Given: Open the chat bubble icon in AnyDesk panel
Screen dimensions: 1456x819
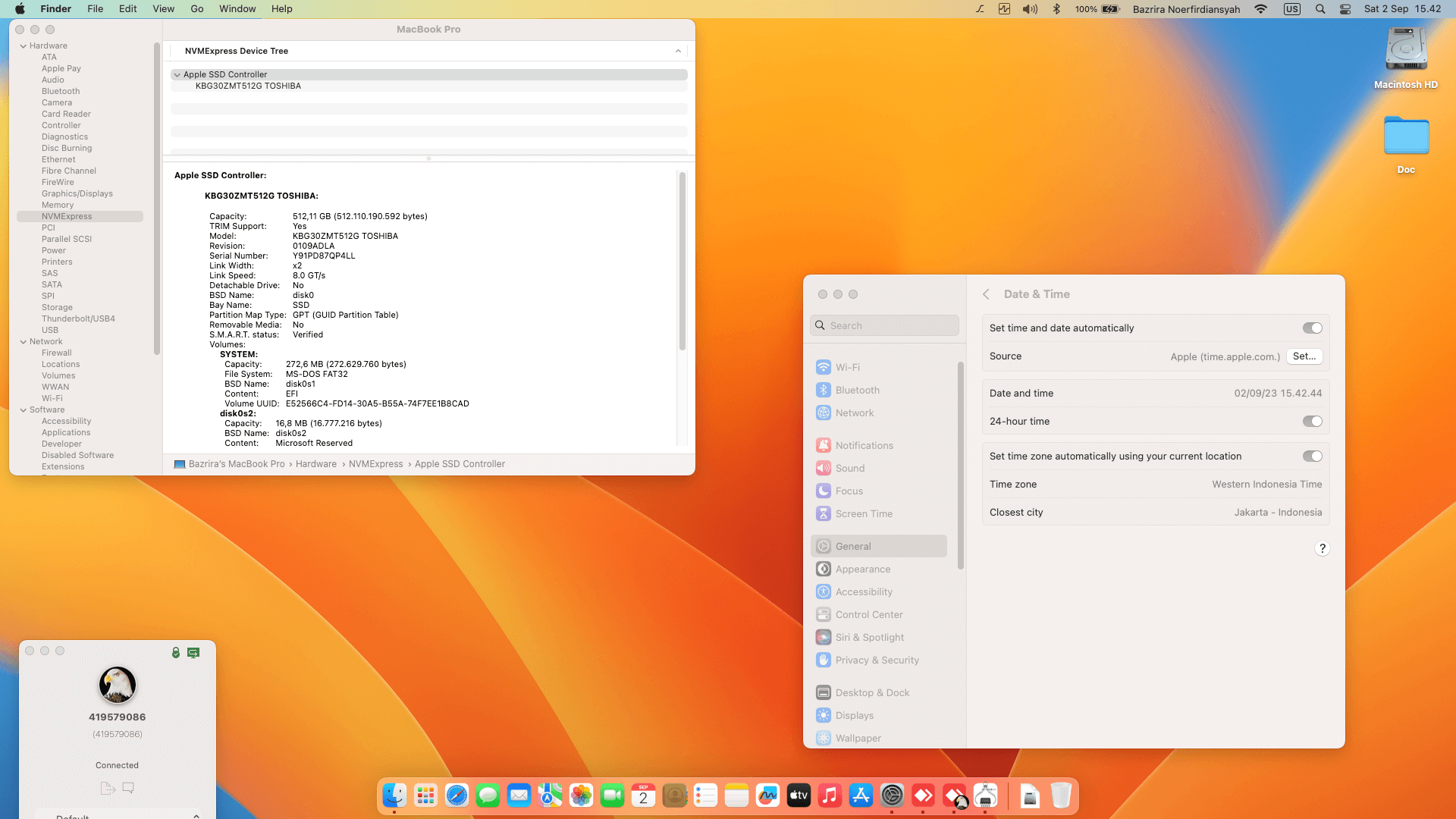Looking at the screenshot, I should [x=128, y=788].
